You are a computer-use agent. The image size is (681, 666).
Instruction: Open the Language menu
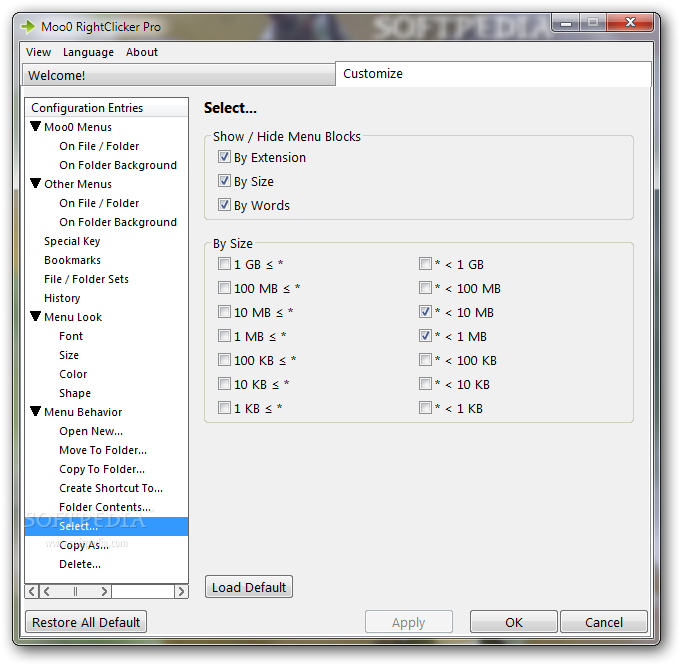[88, 52]
